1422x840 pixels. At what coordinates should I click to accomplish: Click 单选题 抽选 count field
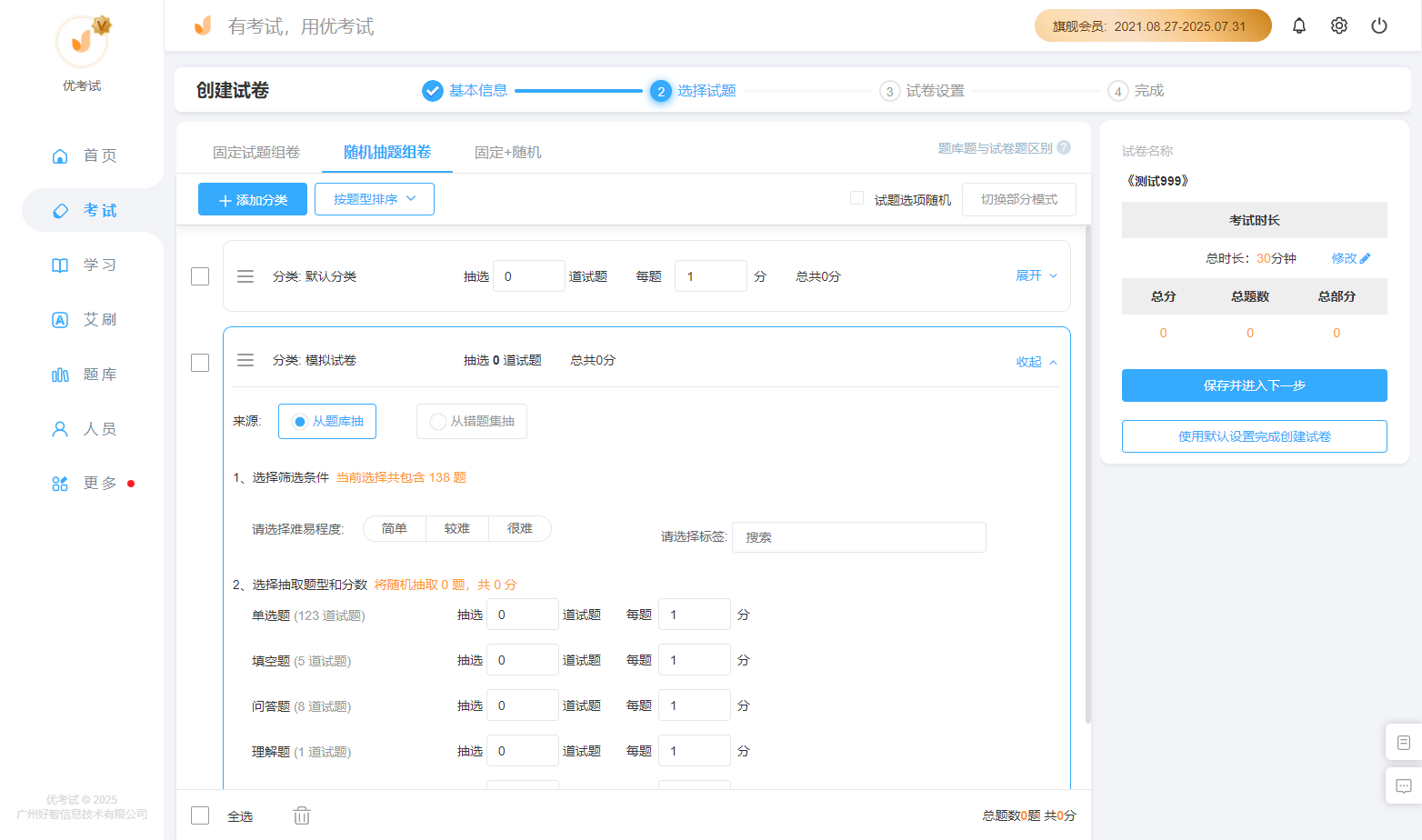[x=523, y=615]
